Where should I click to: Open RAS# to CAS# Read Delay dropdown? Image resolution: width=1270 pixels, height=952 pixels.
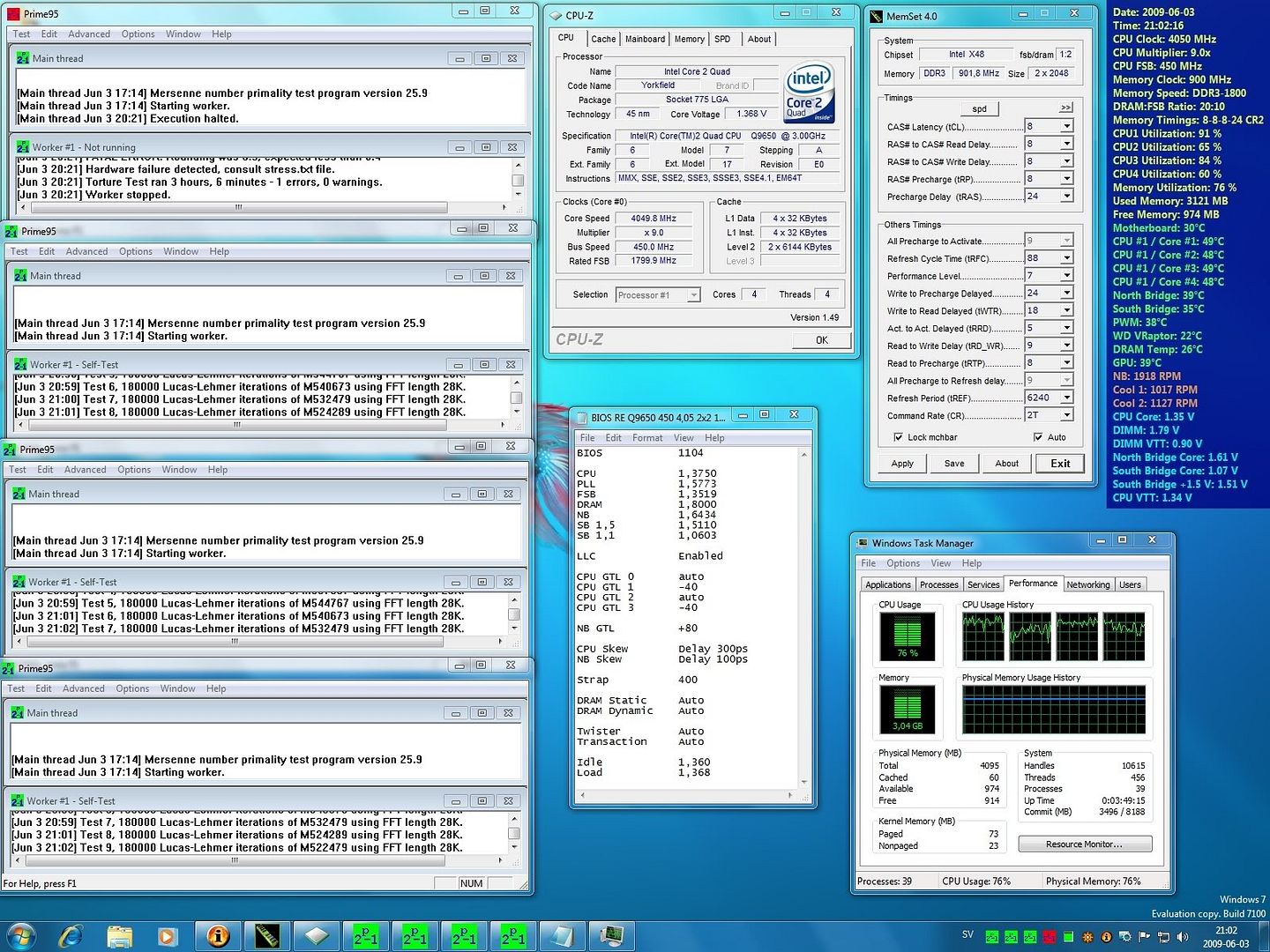pyautogui.click(x=1067, y=144)
